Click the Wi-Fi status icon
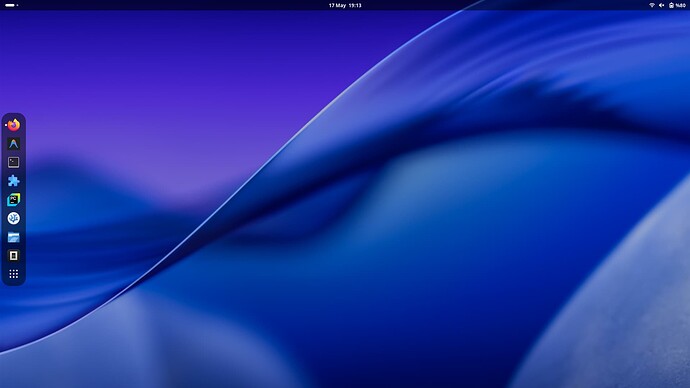This screenshot has height=388, width=690. pyautogui.click(x=652, y=5)
